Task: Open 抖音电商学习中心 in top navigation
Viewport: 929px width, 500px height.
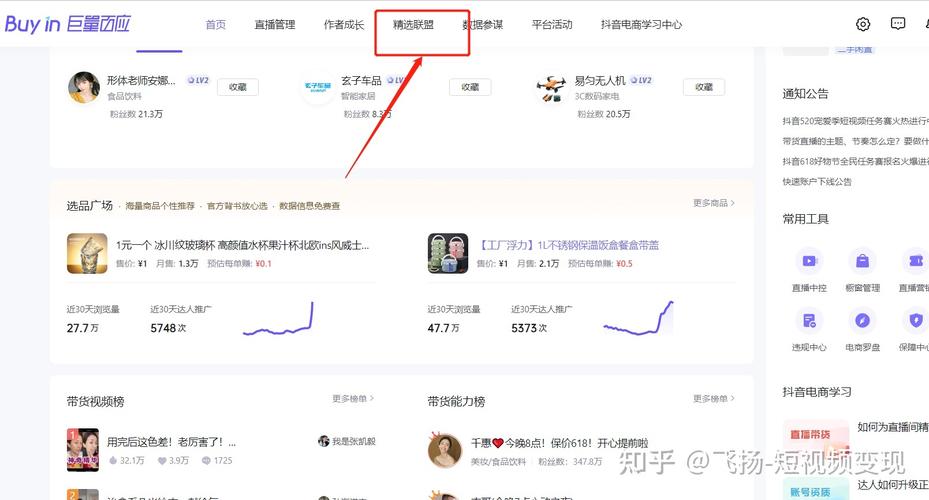Action: [x=641, y=25]
